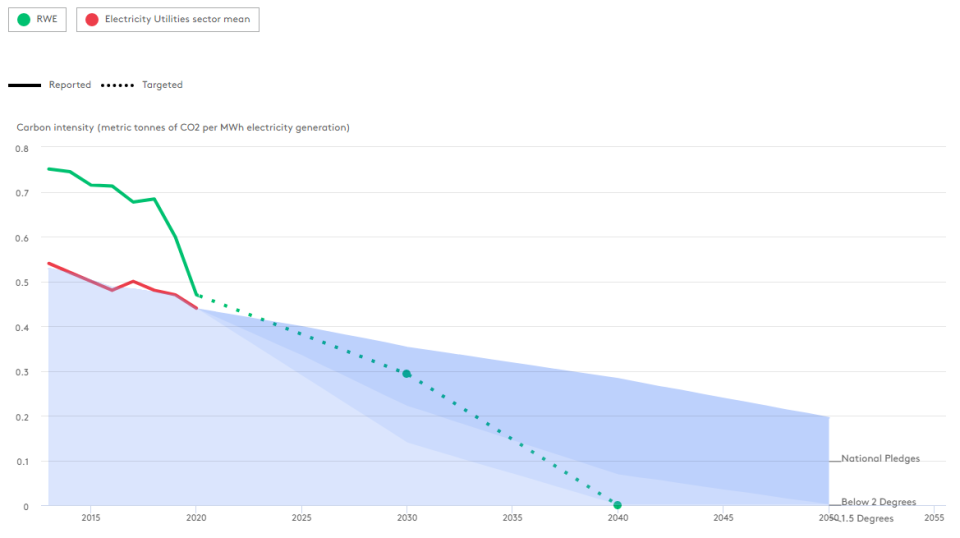Select the National Pledges scenario label
Viewport: 960px width, 538px height.
[x=880, y=459]
